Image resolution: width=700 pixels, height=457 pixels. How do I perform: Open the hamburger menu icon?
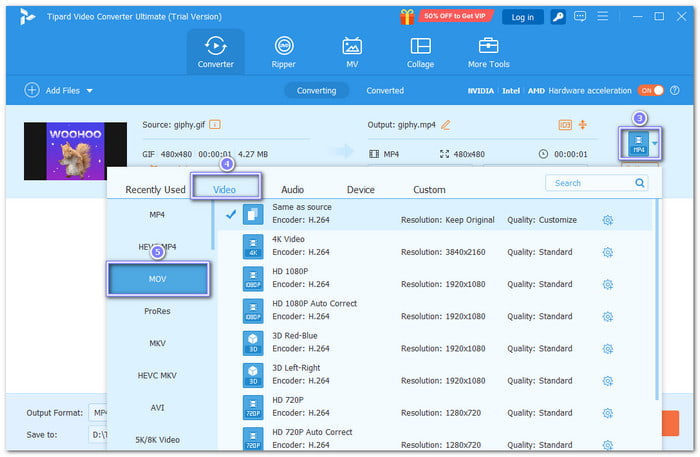pyautogui.click(x=603, y=17)
